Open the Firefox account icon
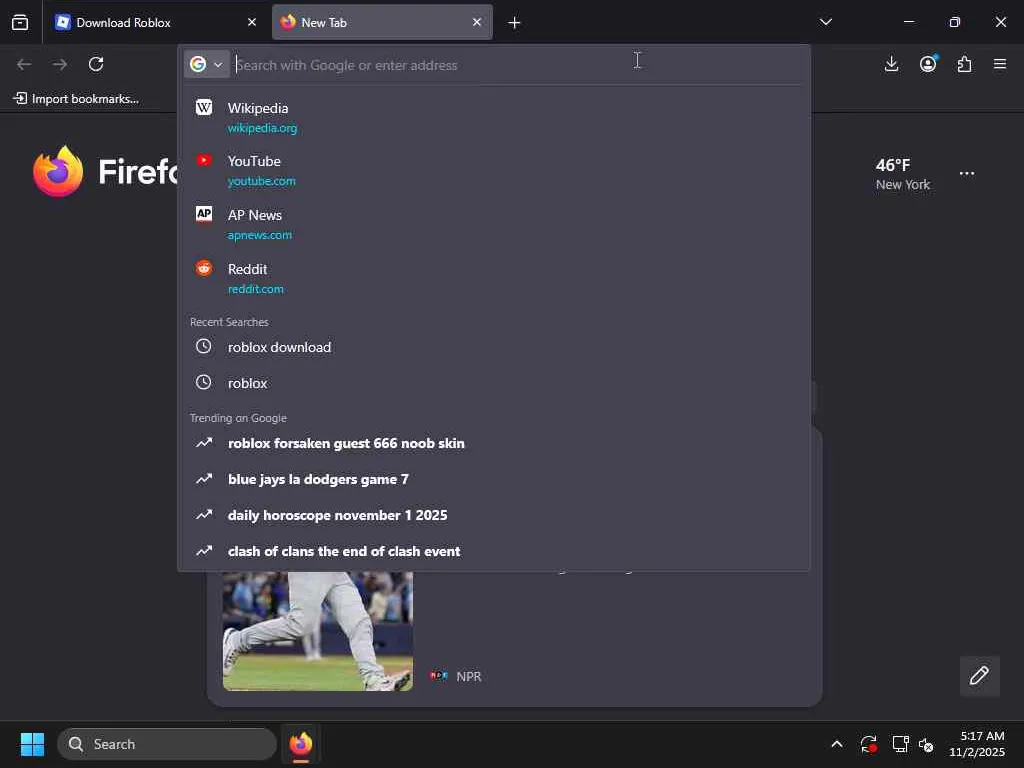The width and height of the screenshot is (1024, 768). (928, 64)
